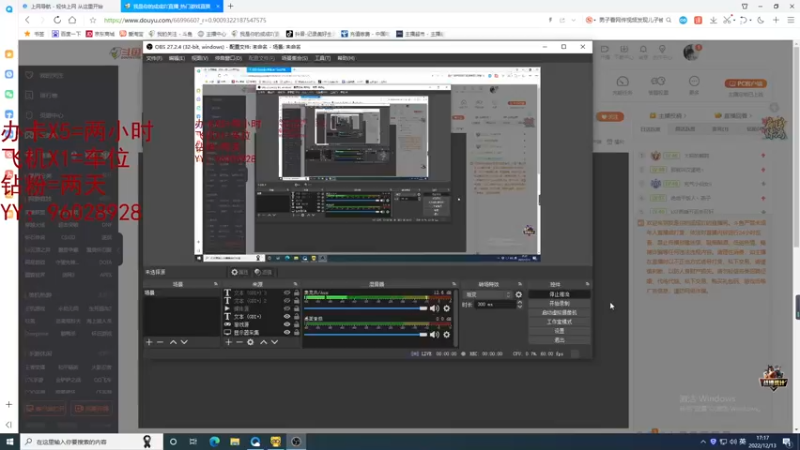Open user avatar on Douyu page
The image size is (800, 450).
click(691, 52)
